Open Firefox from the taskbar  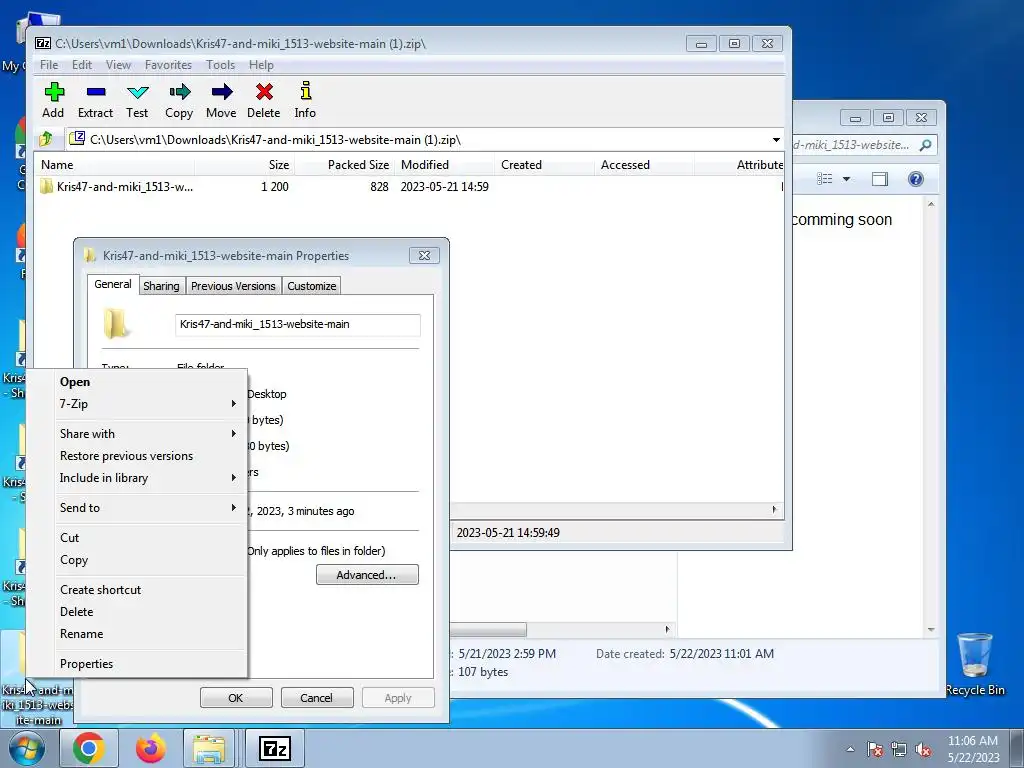[150, 748]
